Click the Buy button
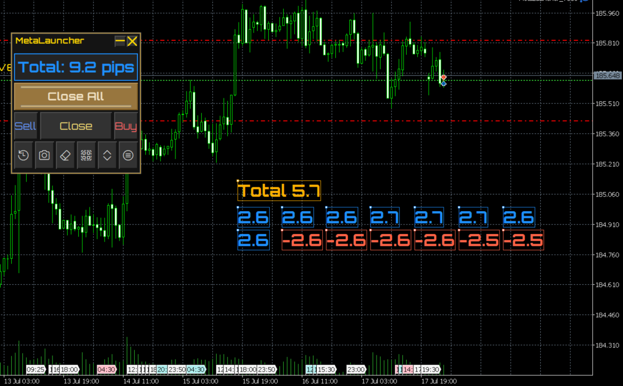 (x=126, y=126)
